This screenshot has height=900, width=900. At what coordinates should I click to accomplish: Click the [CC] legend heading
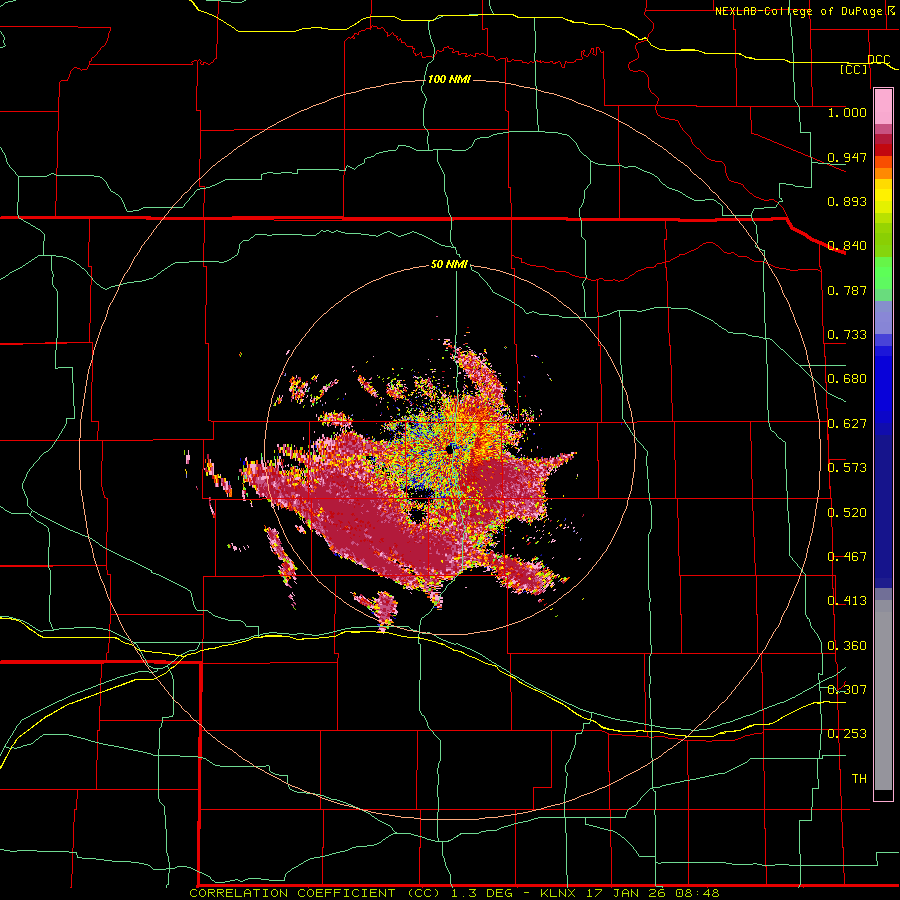pyautogui.click(x=853, y=70)
